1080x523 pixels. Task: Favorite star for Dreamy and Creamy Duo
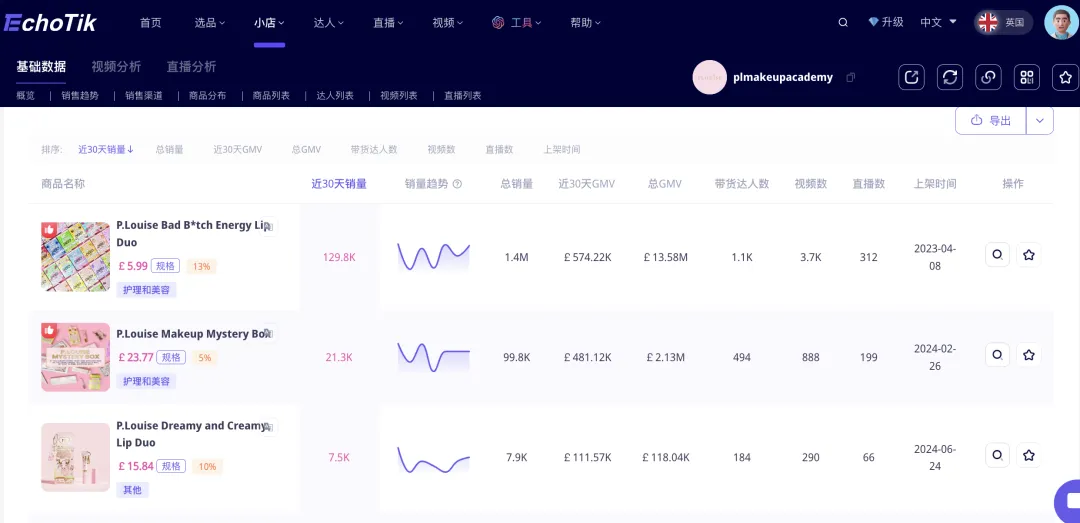tap(1028, 455)
